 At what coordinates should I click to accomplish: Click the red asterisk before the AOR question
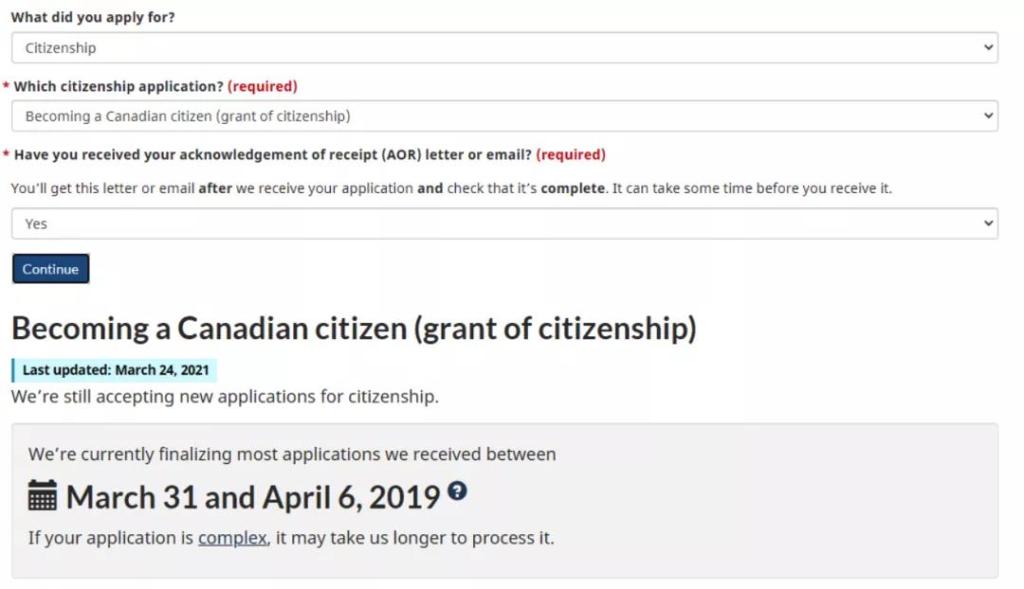[6, 155]
